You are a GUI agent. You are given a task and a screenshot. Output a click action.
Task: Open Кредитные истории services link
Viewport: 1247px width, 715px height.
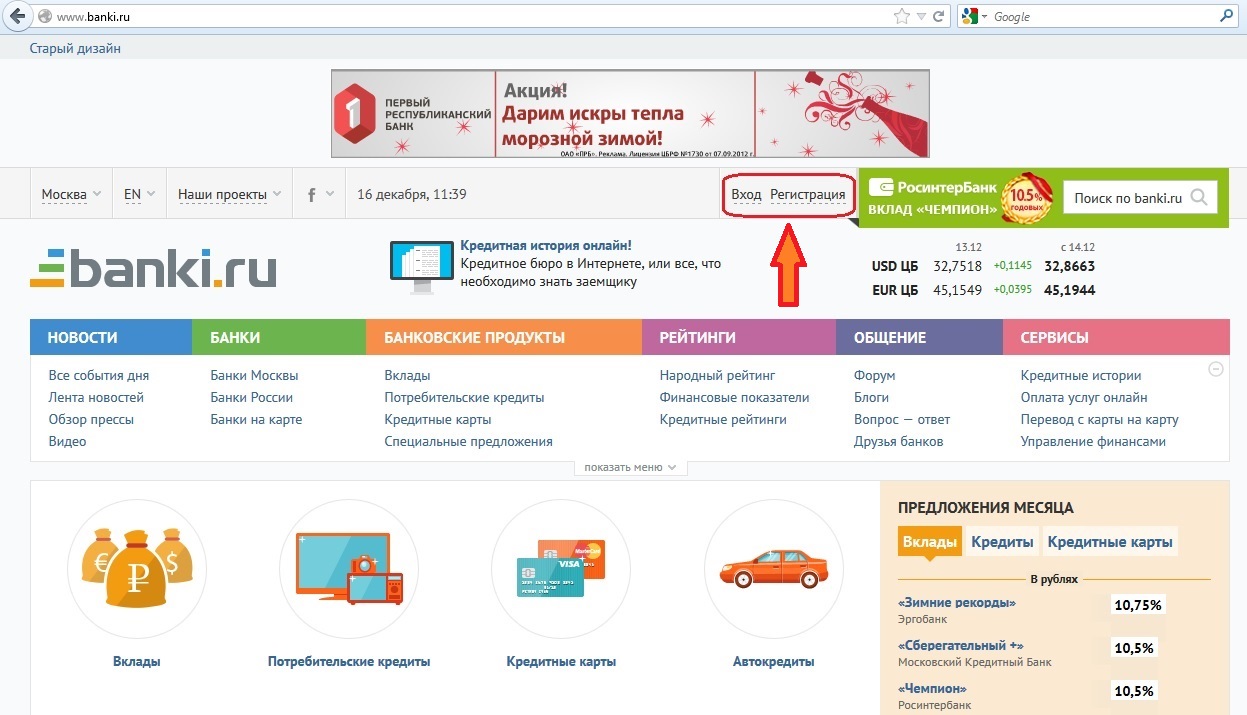1081,375
